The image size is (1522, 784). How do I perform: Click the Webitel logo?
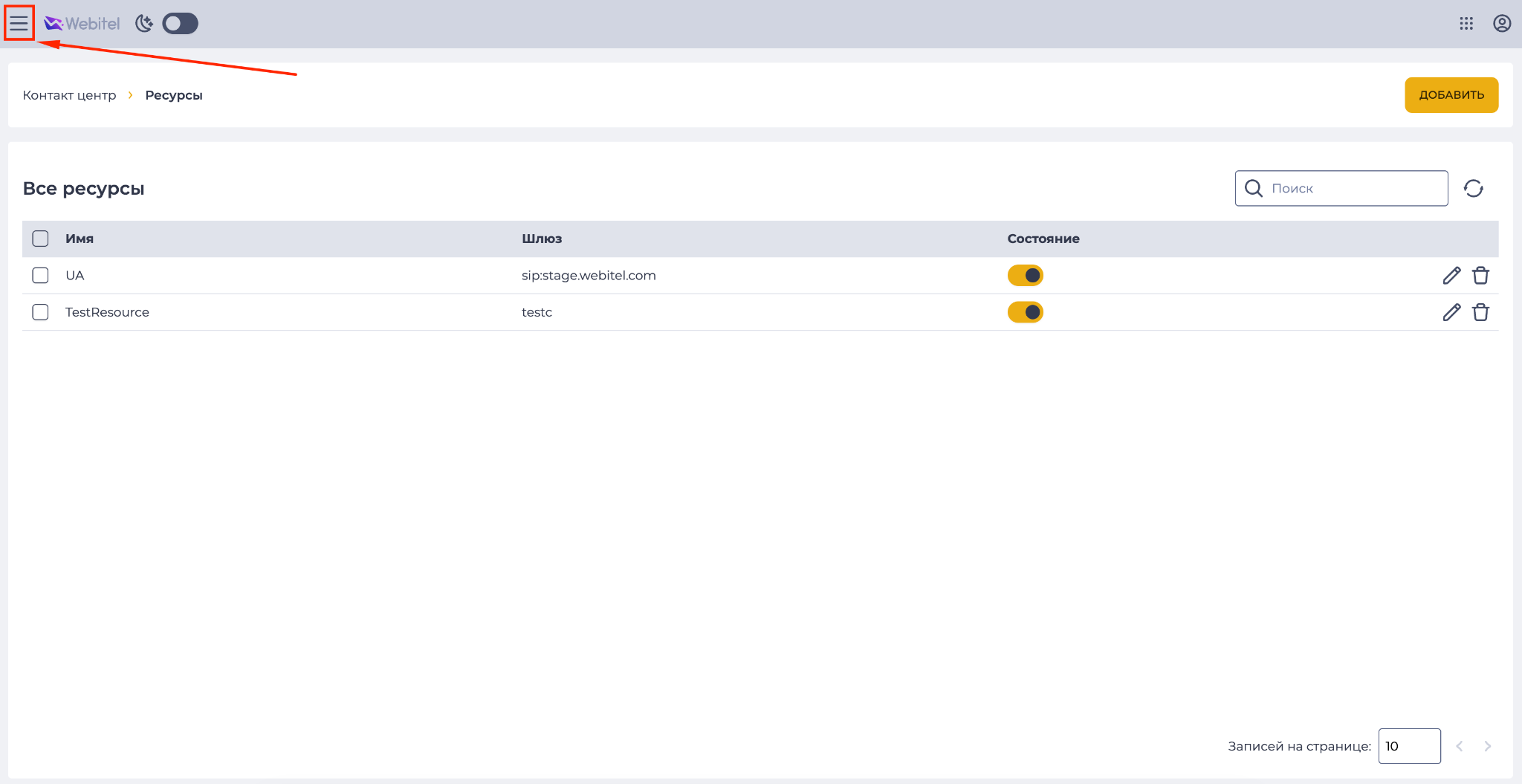click(82, 24)
